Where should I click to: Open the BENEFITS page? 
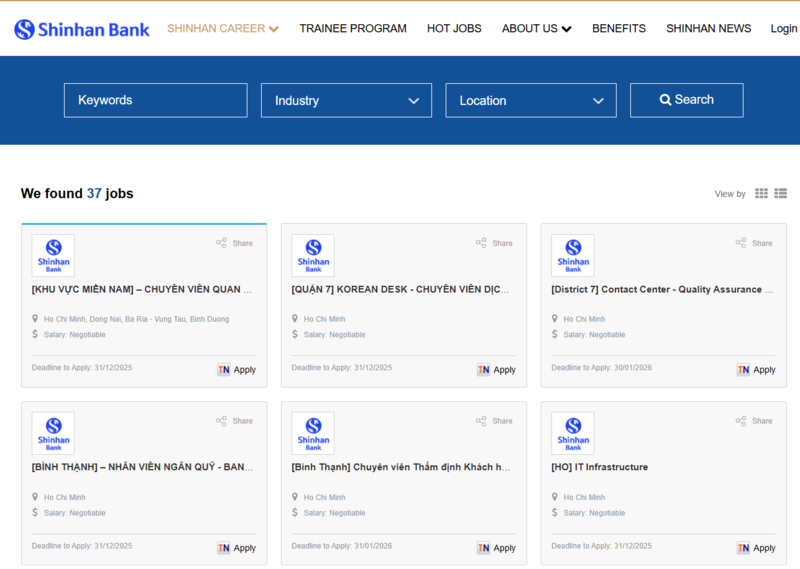[x=619, y=29]
